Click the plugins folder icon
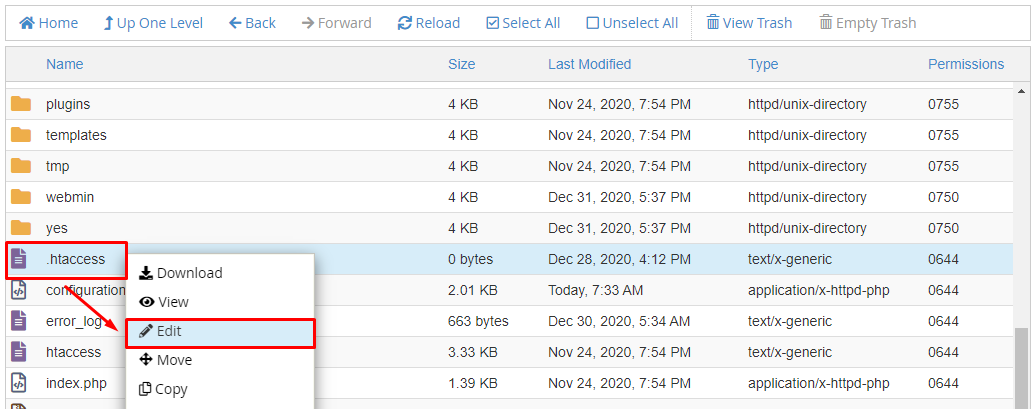Screen dimensions: 1035x409 tap(21, 104)
